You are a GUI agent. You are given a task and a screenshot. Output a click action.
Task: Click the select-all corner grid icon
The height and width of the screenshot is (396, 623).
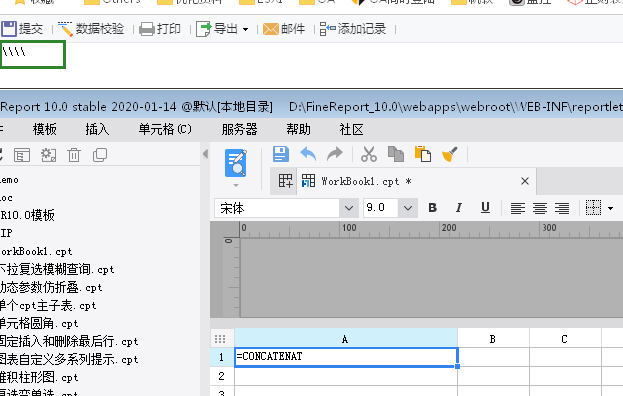point(220,339)
